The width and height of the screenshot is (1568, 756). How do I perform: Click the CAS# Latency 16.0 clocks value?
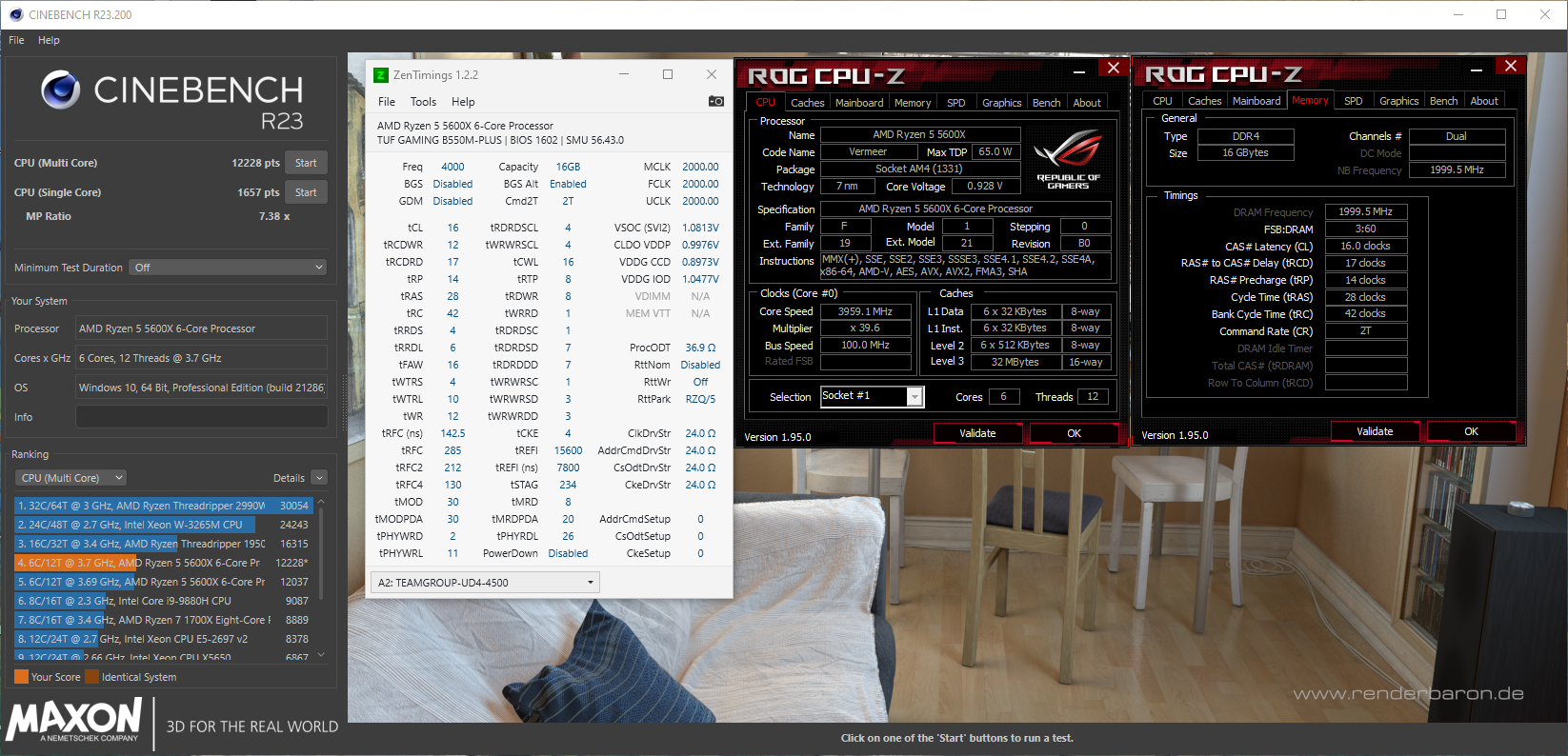click(x=1365, y=246)
